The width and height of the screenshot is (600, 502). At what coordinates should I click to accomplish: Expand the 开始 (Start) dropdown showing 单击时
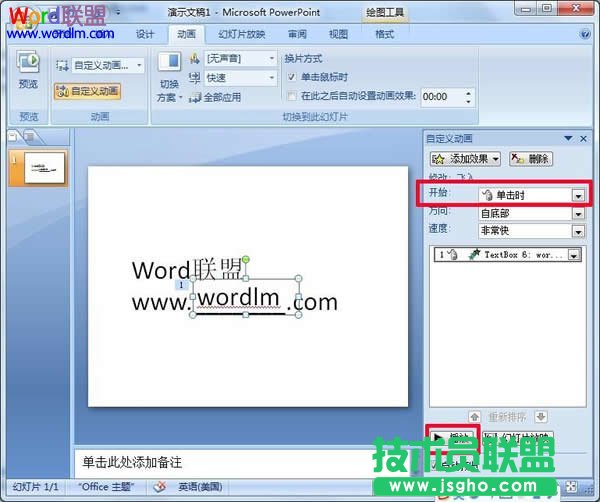point(578,195)
